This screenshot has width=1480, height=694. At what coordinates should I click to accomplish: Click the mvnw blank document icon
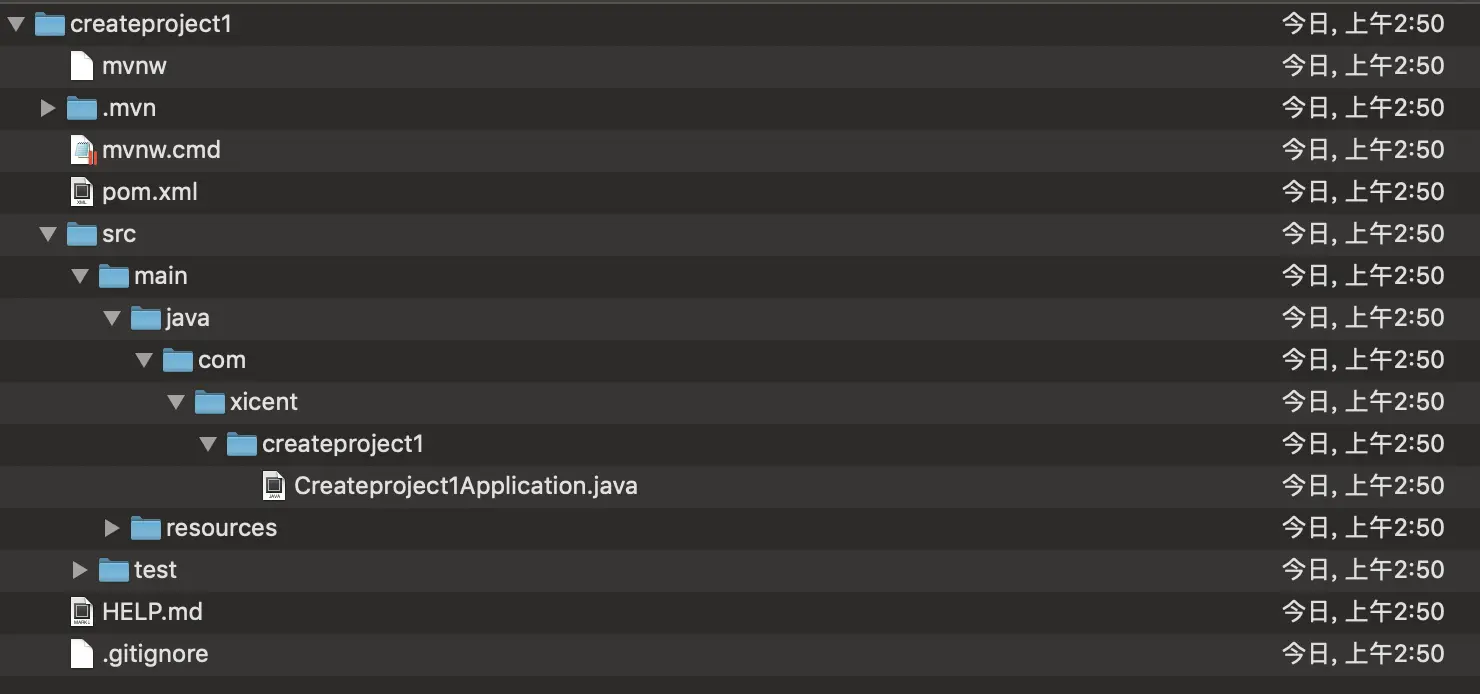coord(82,66)
